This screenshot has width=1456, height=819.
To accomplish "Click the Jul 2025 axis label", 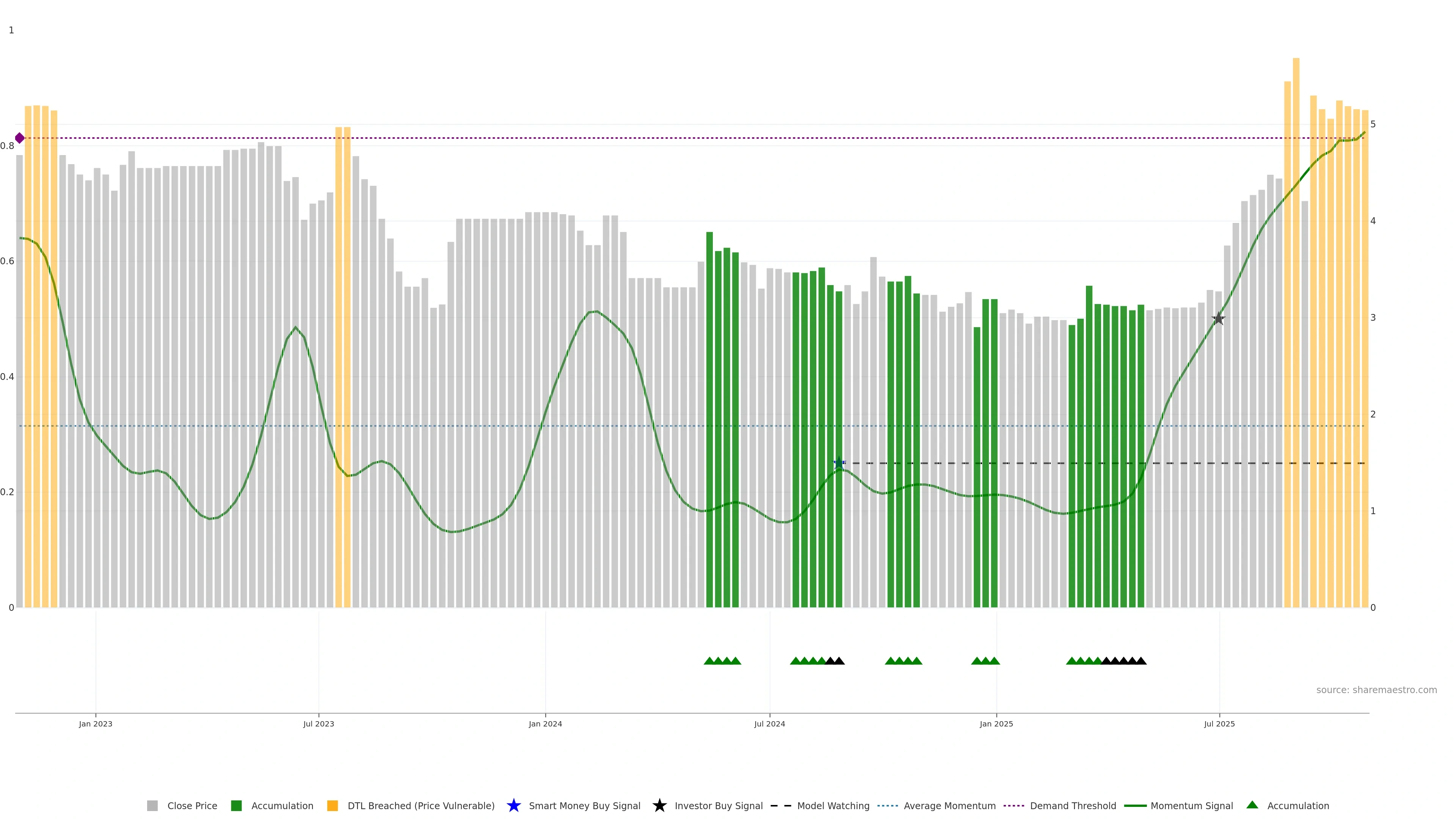I will click(1219, 723).
